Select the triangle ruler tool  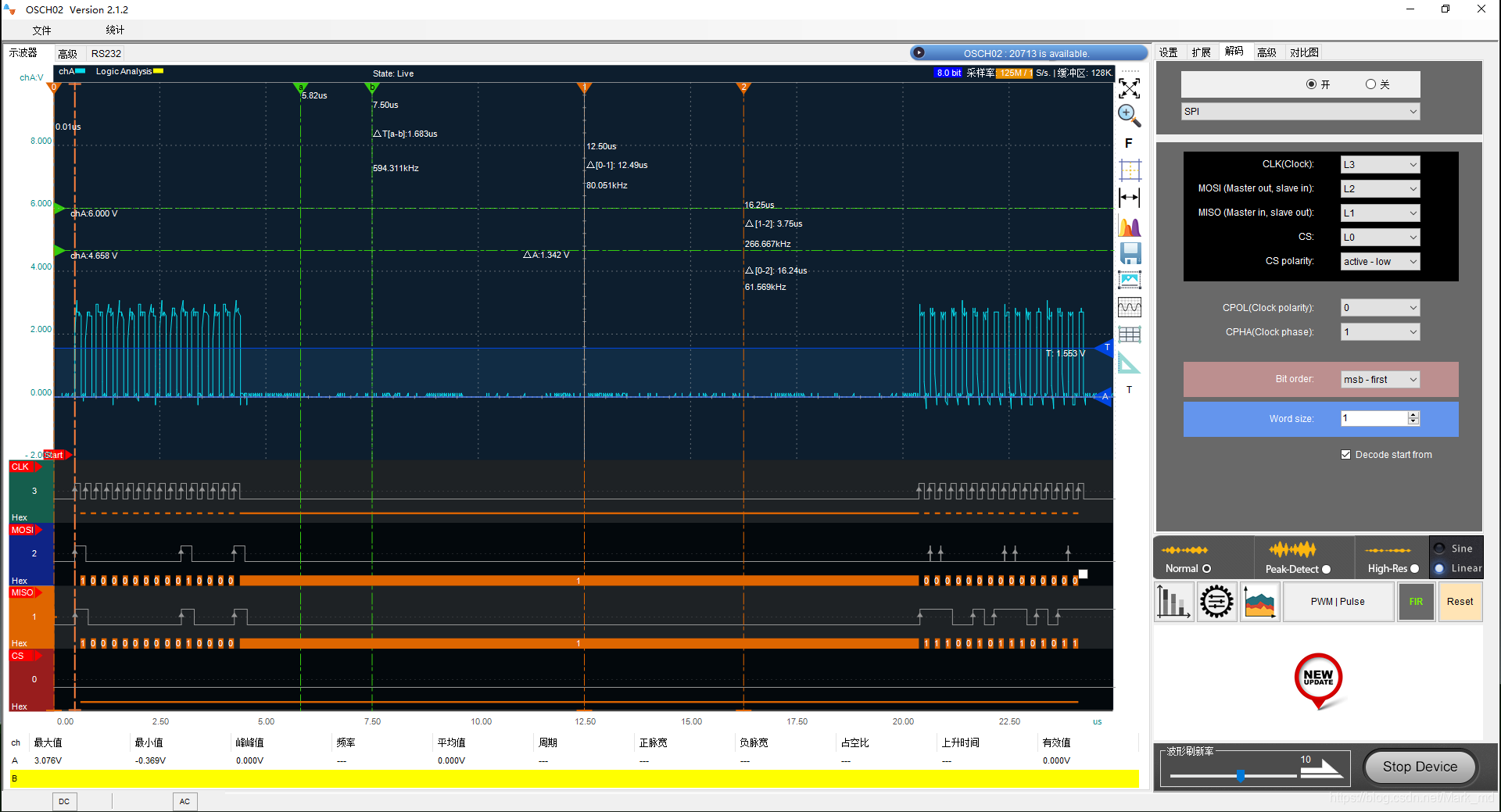point(1129,363)
